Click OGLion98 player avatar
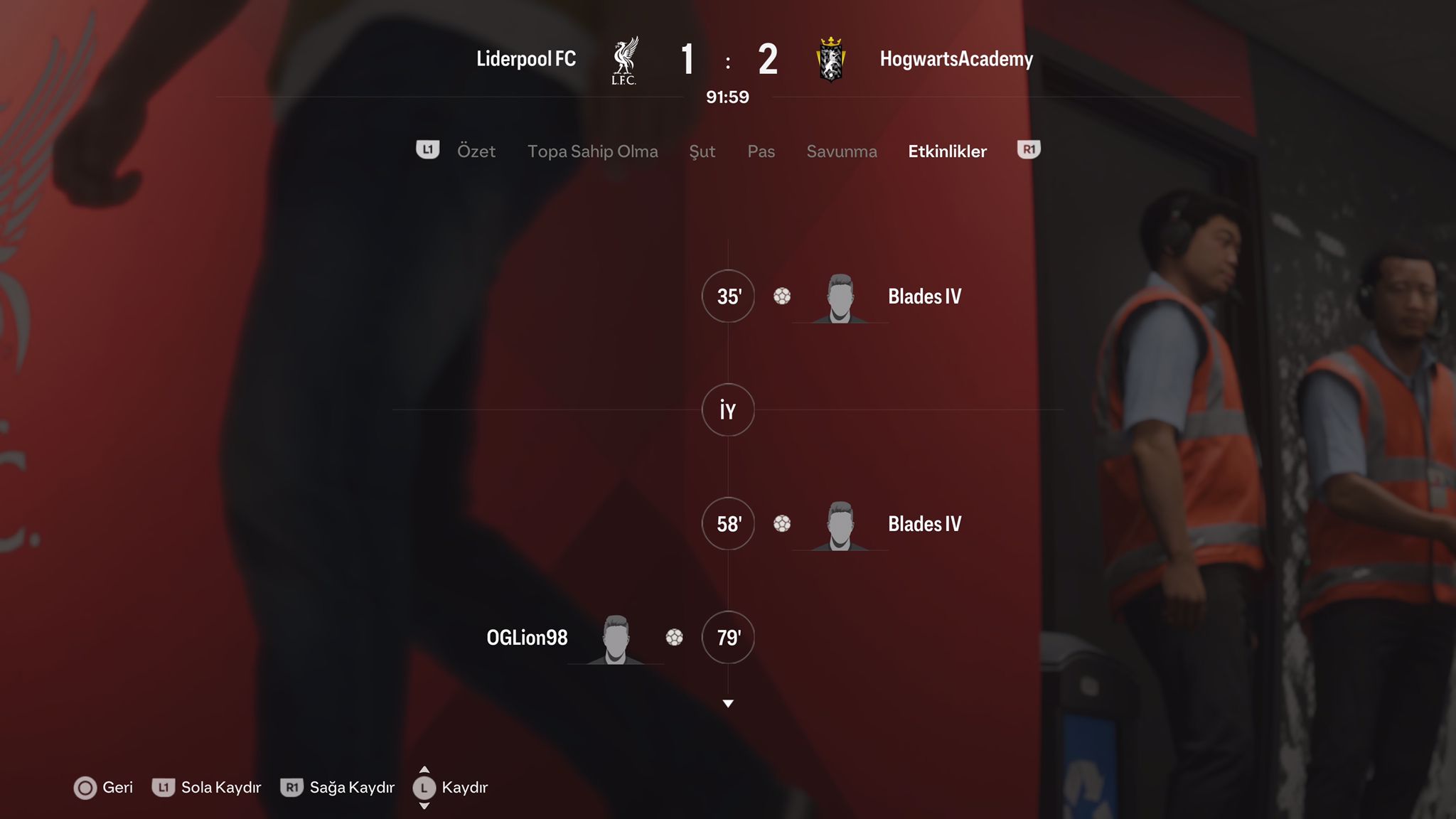The width and height of the screenshot is (1456, 819). pos(616,639)
